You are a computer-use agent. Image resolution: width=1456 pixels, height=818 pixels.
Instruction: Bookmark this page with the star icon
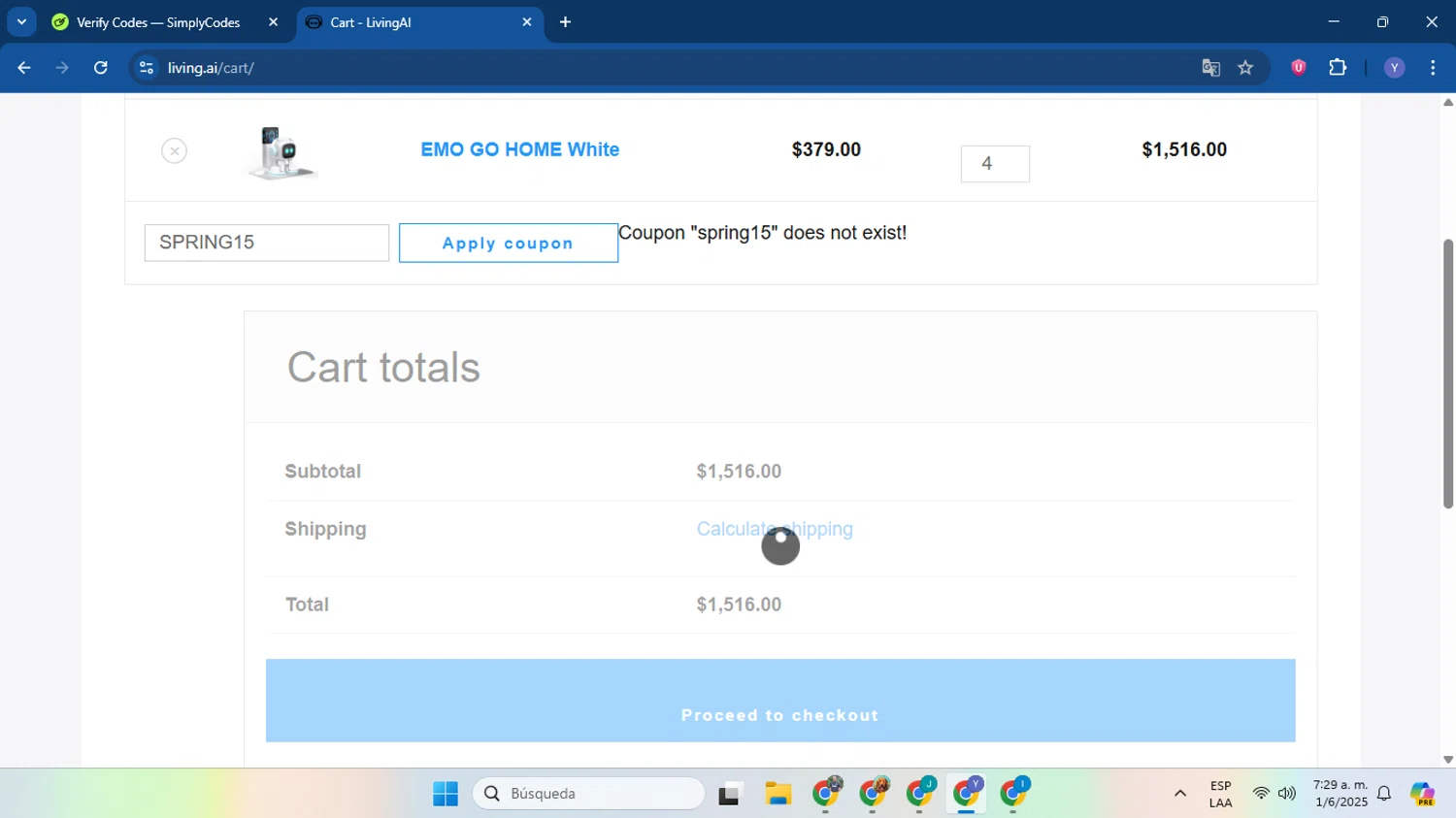tap(1245, 68)
